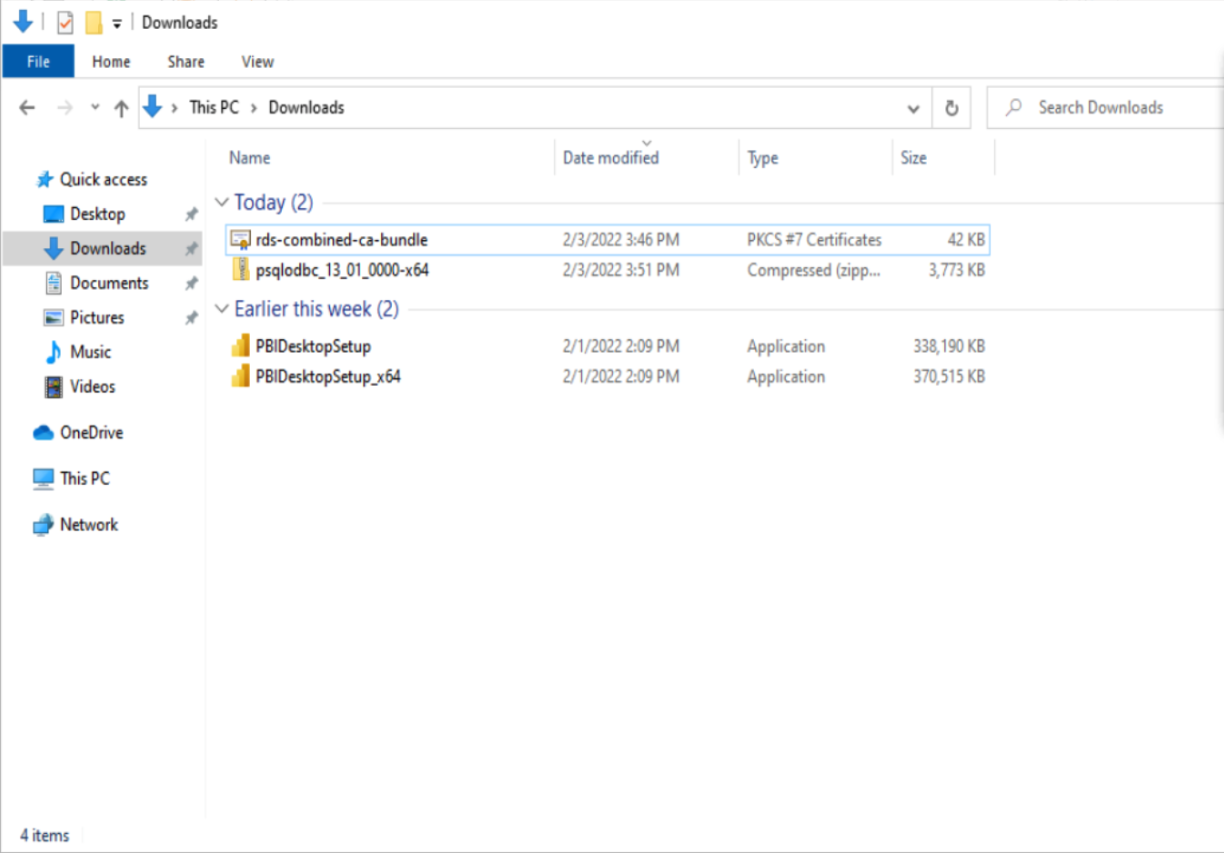Open Network in the navigation pane
Viewport: 1224px width, 853px height.
click(88, 525)
